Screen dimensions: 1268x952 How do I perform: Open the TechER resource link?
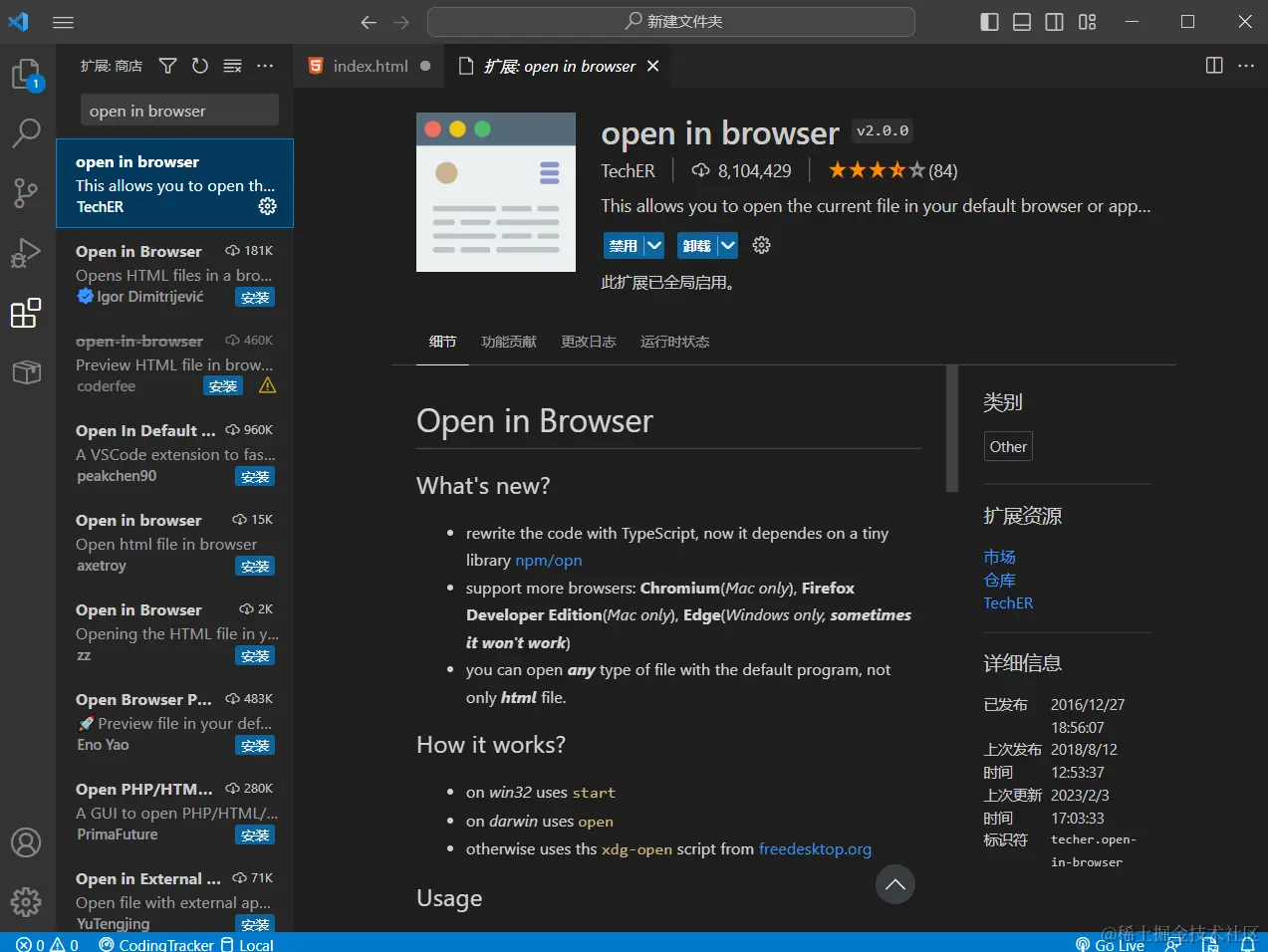click(x=1008, y=602)
